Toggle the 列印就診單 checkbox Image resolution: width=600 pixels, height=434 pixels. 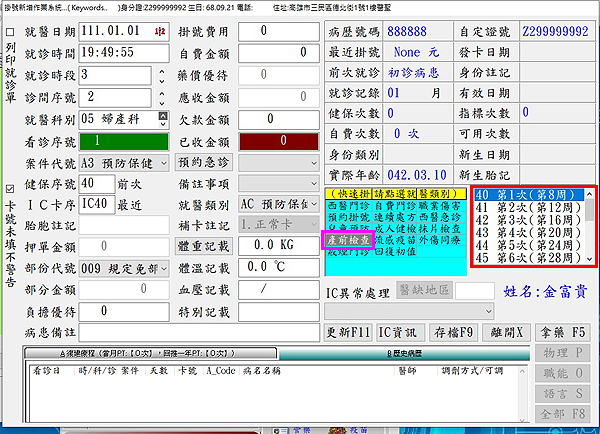pyautogui.click(x=9, y=32)
